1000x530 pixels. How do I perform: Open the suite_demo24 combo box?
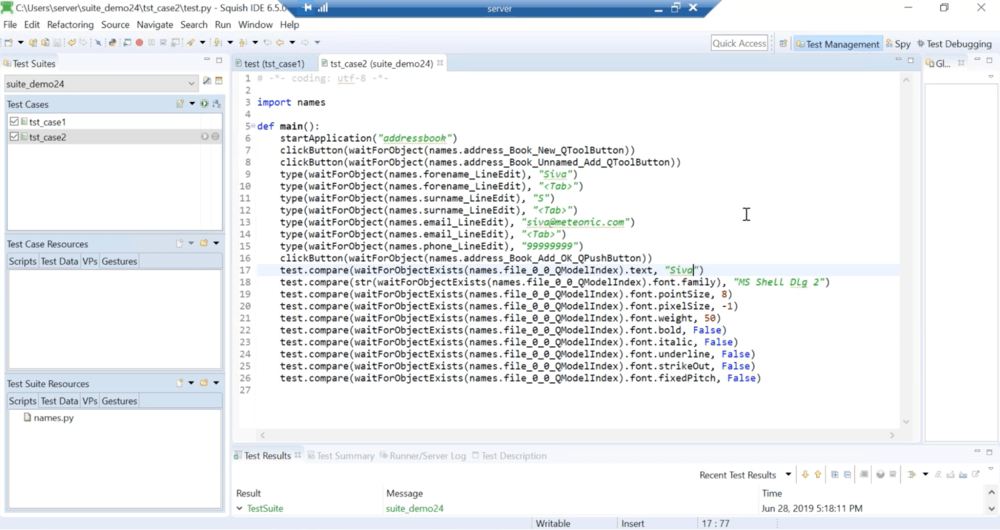coord(101,84)
